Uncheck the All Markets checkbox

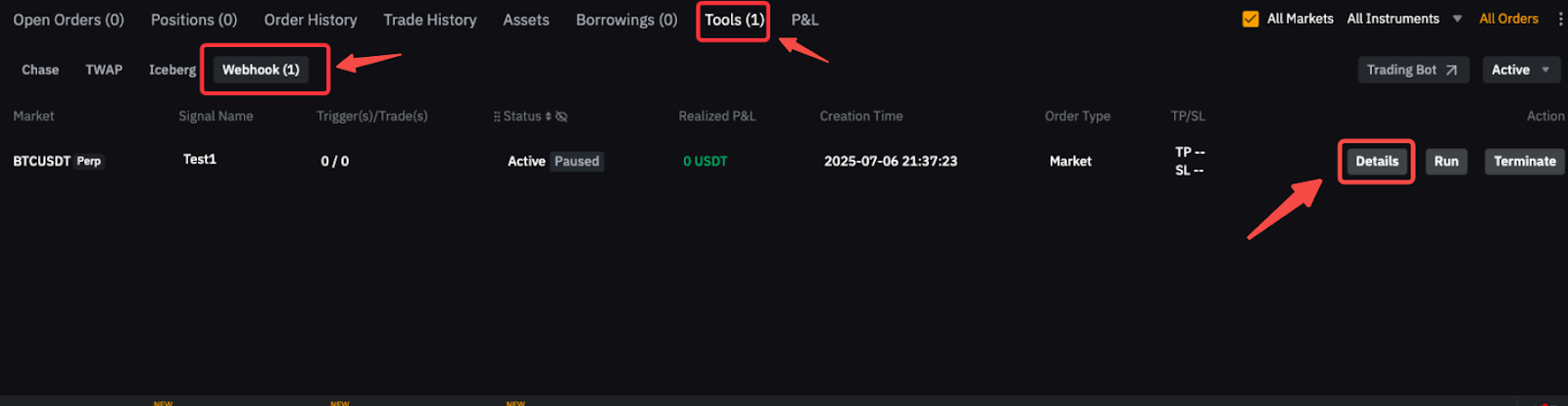coord(1250,19)
